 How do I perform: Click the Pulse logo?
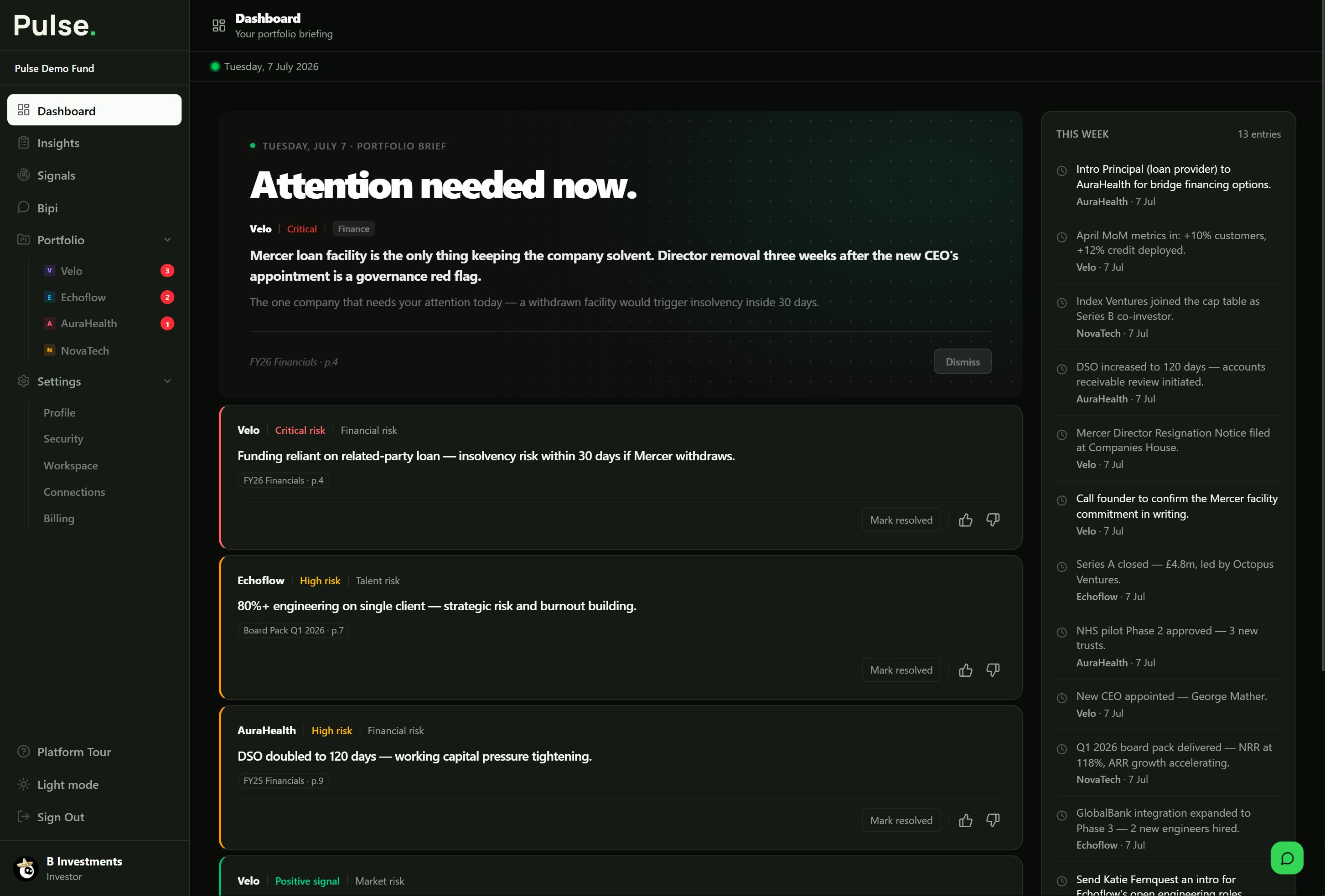click(x=55, y=25)
